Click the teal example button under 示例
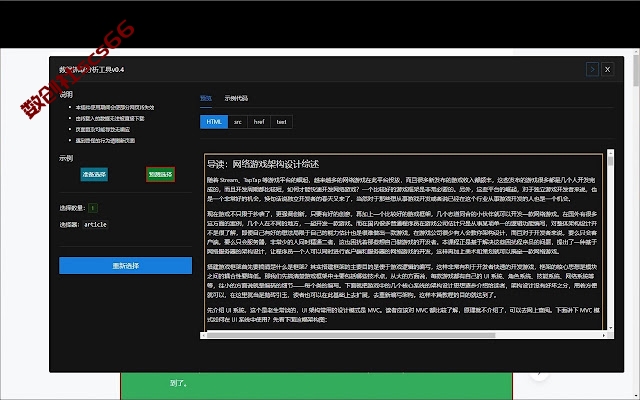 [94, 175]
